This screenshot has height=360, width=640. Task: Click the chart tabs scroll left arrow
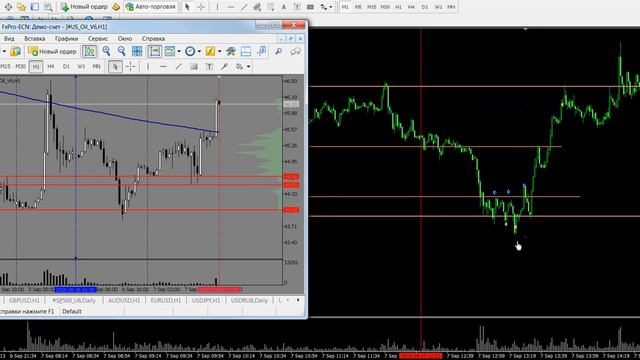pyautogui.click(x=288, y=300)
